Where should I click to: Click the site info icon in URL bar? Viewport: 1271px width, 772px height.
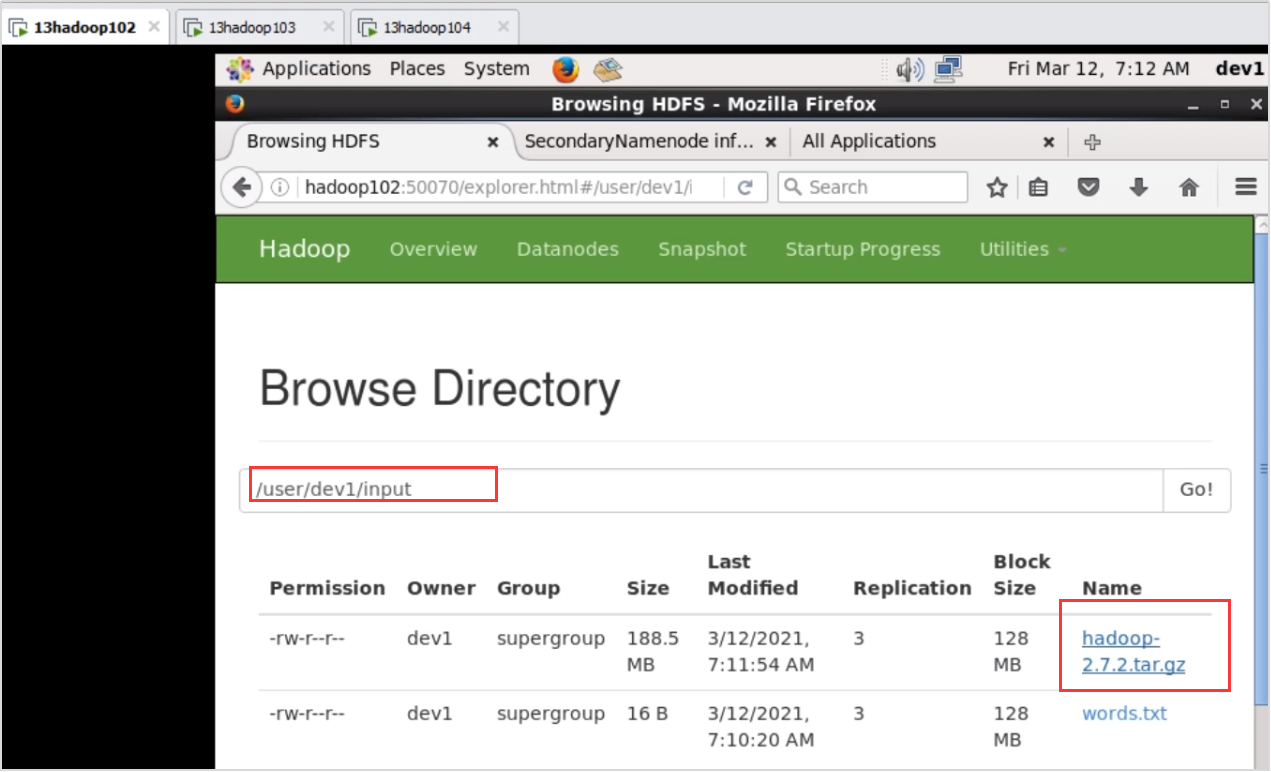coord(281,187)
